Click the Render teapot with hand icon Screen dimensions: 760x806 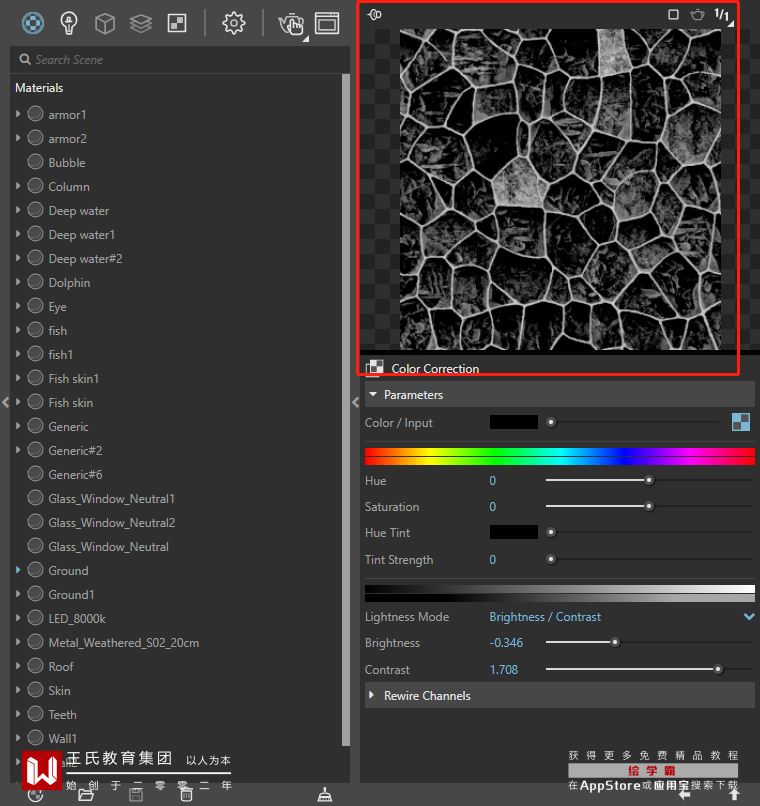click(290, 23)
